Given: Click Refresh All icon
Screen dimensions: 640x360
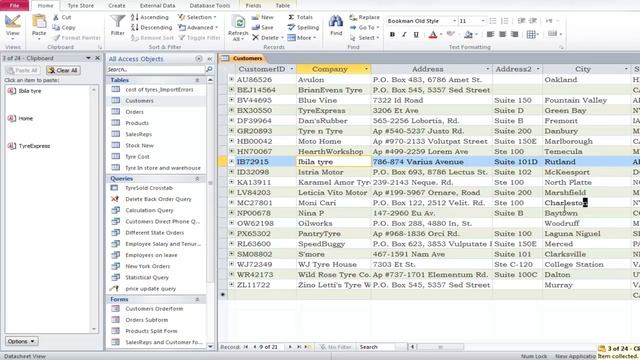Looking at the screenshot, I should click(238, 28).
